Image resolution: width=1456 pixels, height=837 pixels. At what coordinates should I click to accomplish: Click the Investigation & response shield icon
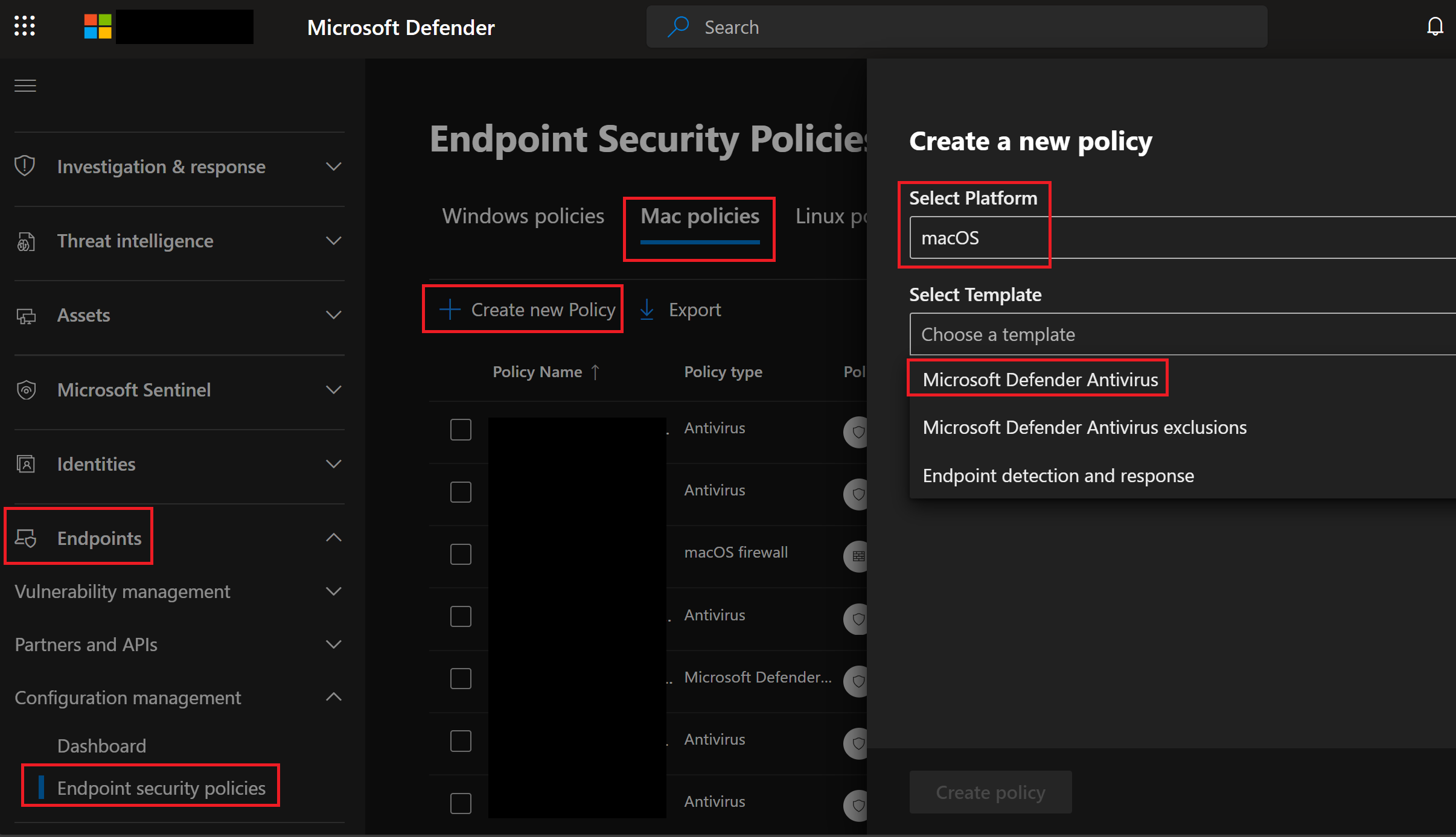[x=25, y=166]
